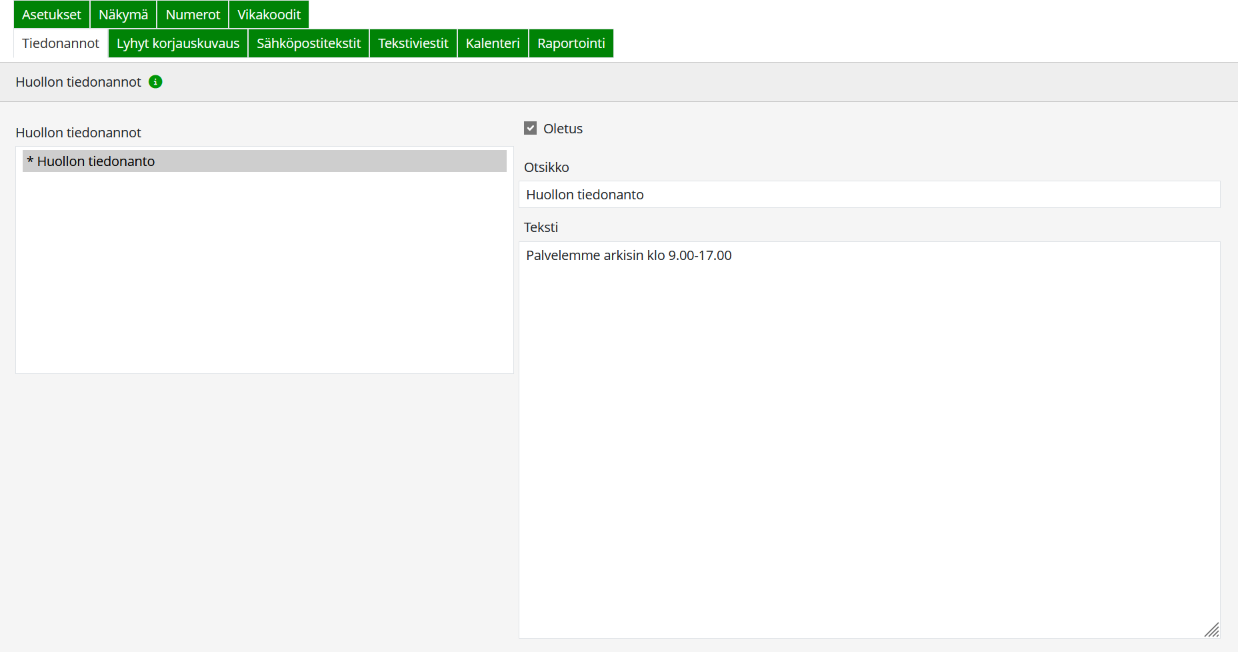Click into the Otsikko input field
Viewport: 1238px width, 652px height.
[x=870, y=195]
